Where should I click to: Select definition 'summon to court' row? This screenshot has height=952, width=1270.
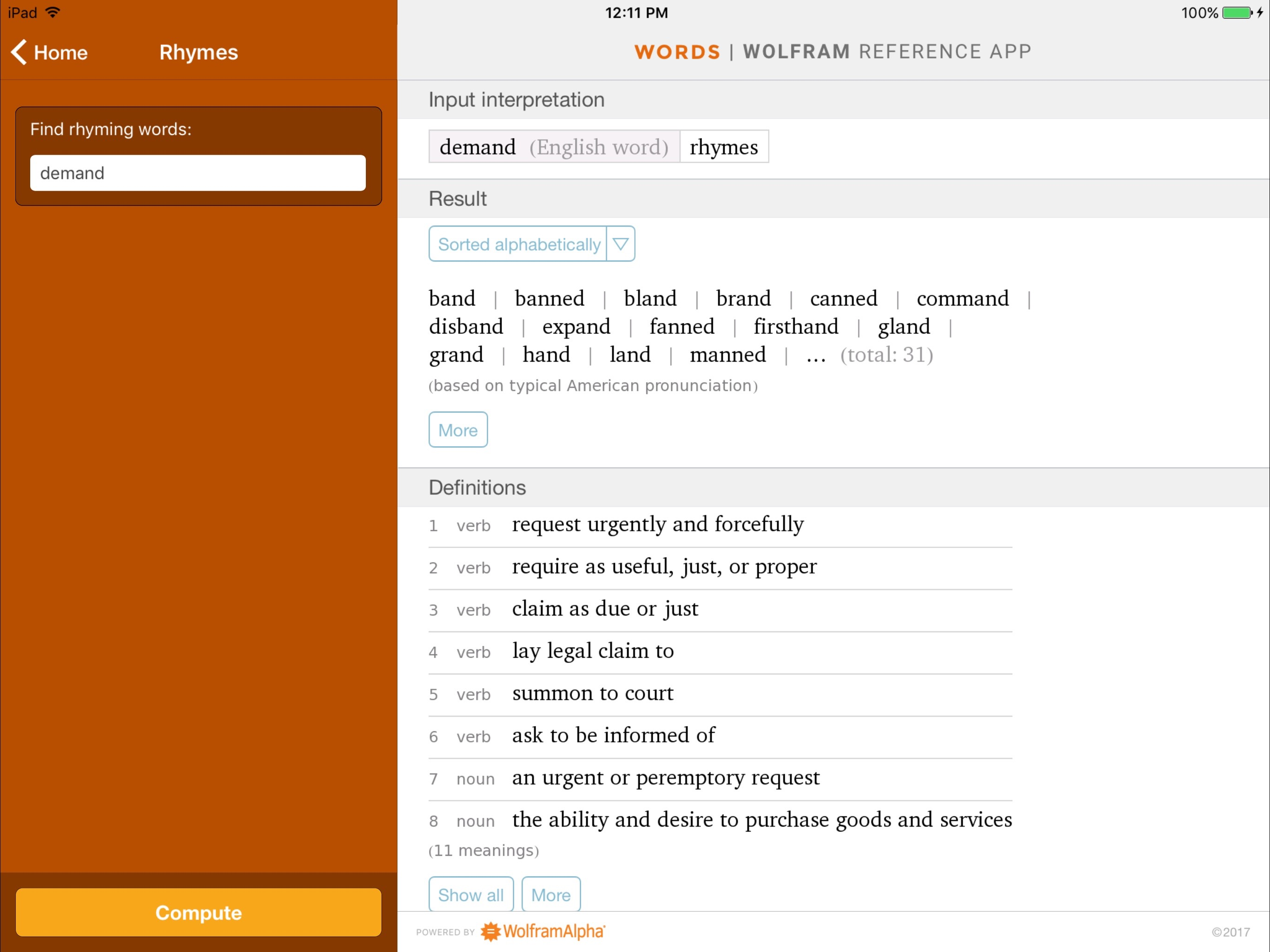click(x=593, y=694)
